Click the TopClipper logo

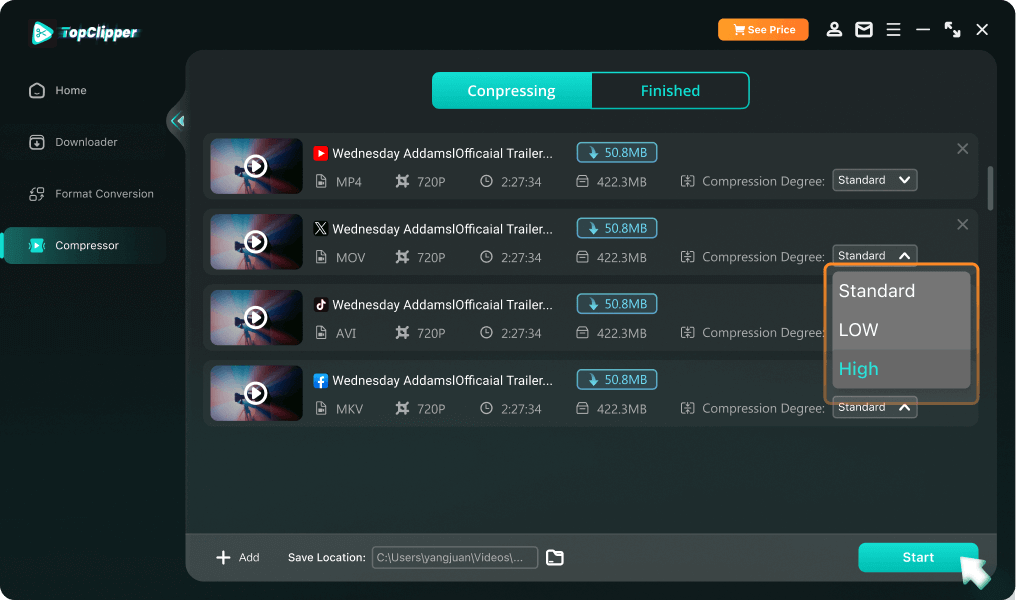click(x=85, y=32)
